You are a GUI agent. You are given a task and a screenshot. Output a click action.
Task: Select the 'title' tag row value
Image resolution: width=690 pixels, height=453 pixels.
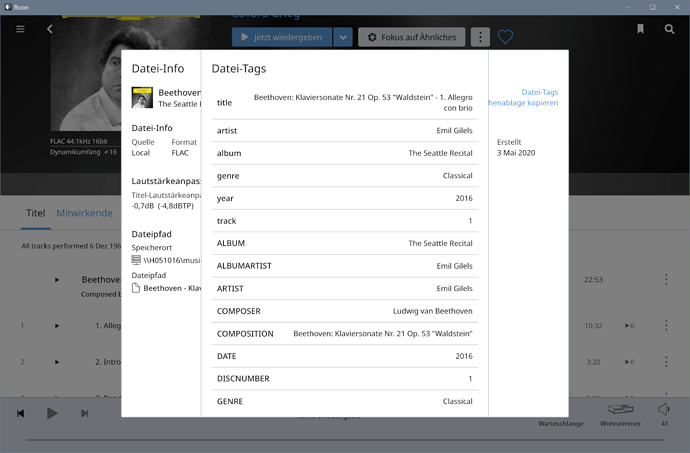[363, 103]
